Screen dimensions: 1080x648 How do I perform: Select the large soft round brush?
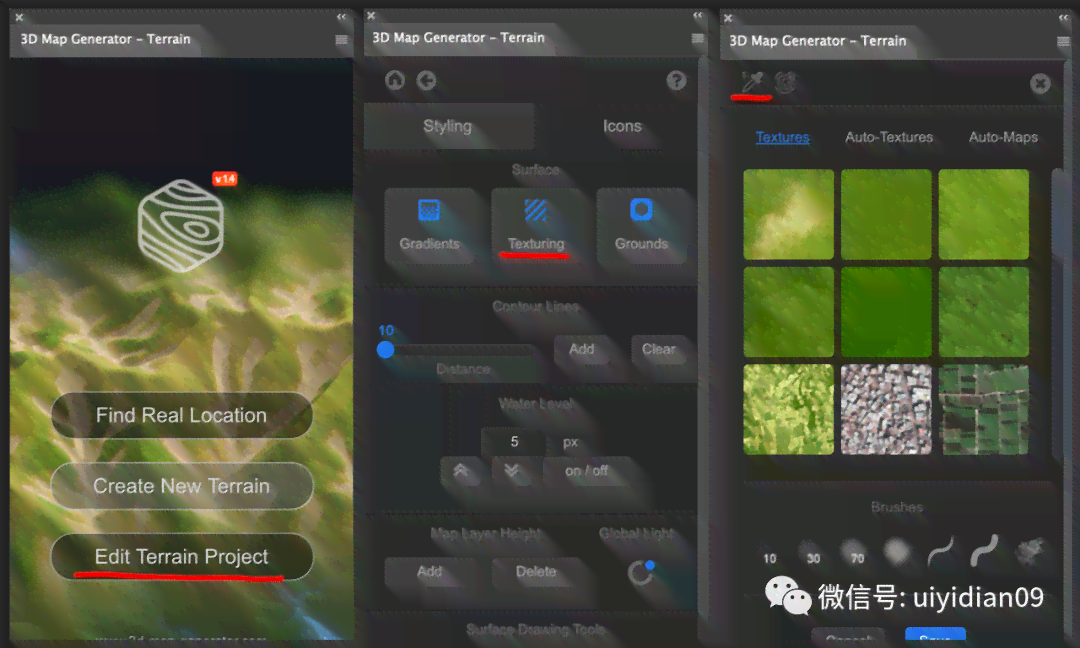point(897,552)
